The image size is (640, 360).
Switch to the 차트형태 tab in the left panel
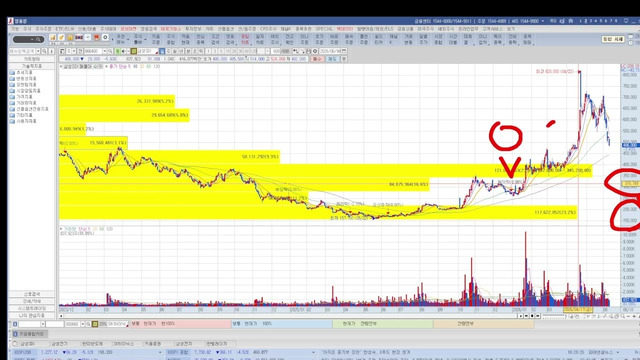click(x=31, y=59)
